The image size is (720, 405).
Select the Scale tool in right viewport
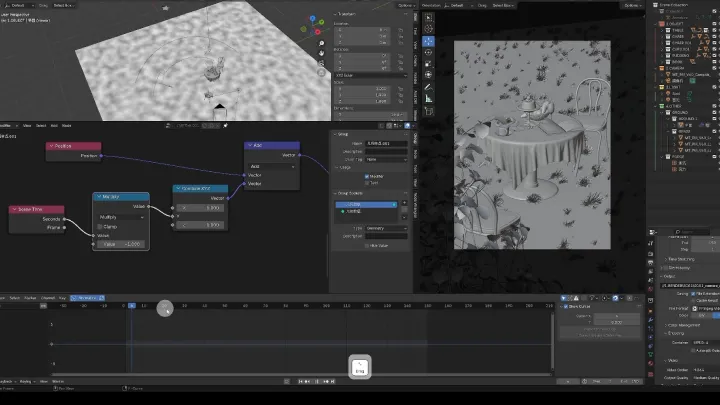(x=428, y=64)
